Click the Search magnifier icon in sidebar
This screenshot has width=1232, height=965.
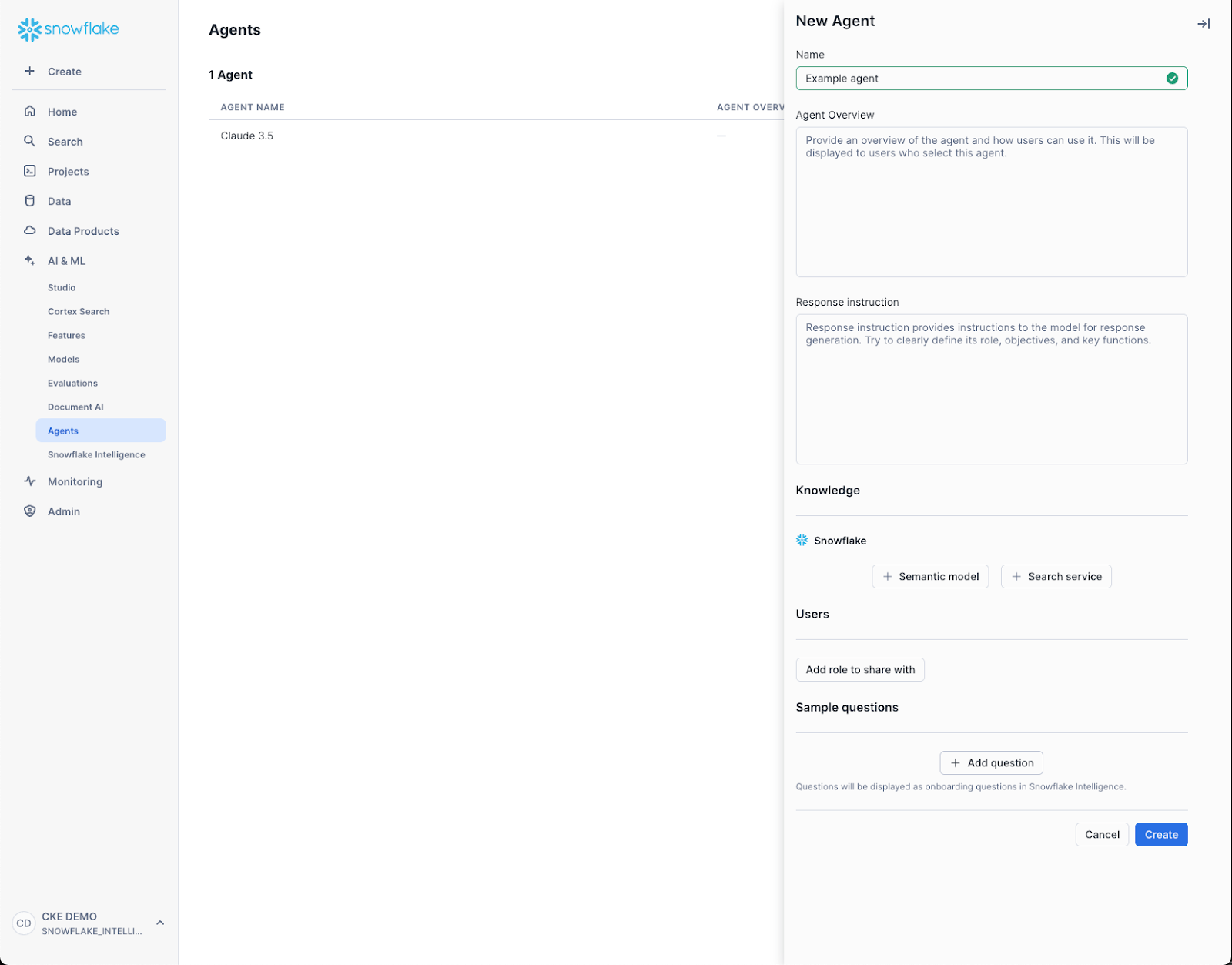tap(30, 141)
